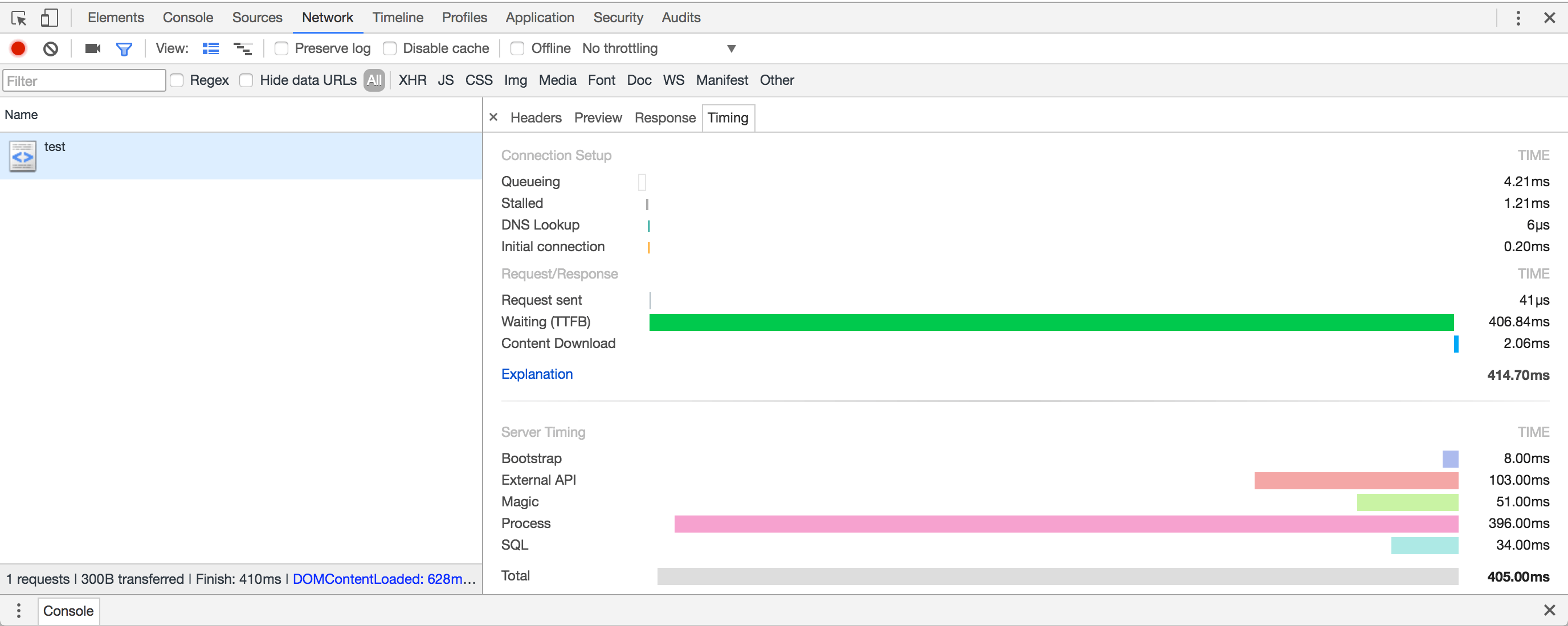Toggle the blue filter funnel icon
The height and width of the screenshot is (626, 1568).
pyautogui.click(x=124, y=48)
